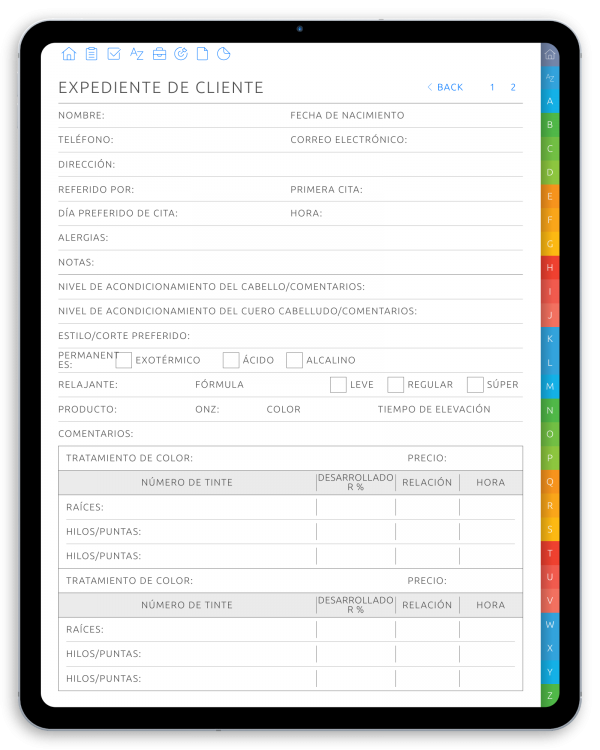Go to letter A tab
This screenshot has width=600, height=750.
tap(550, 101)
